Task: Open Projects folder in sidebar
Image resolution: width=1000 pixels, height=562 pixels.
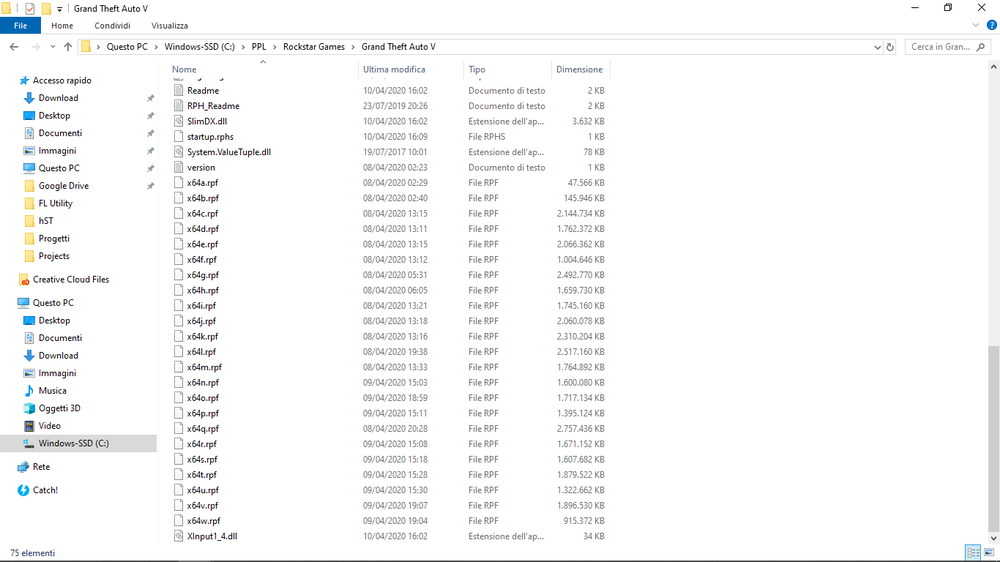Action: tap(54, 256)
